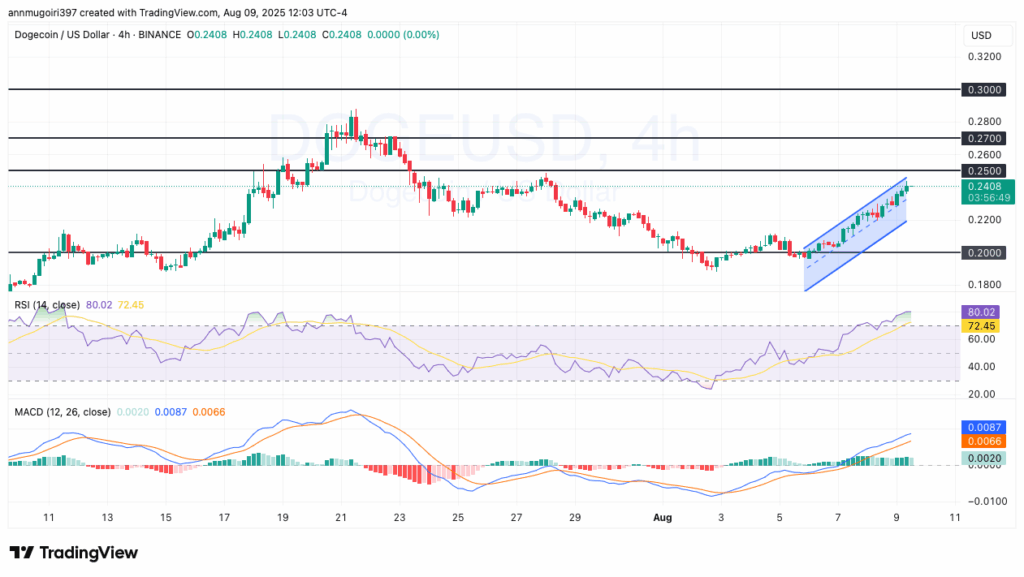Click the orange signal value label 0.0066

pos(984,441)
